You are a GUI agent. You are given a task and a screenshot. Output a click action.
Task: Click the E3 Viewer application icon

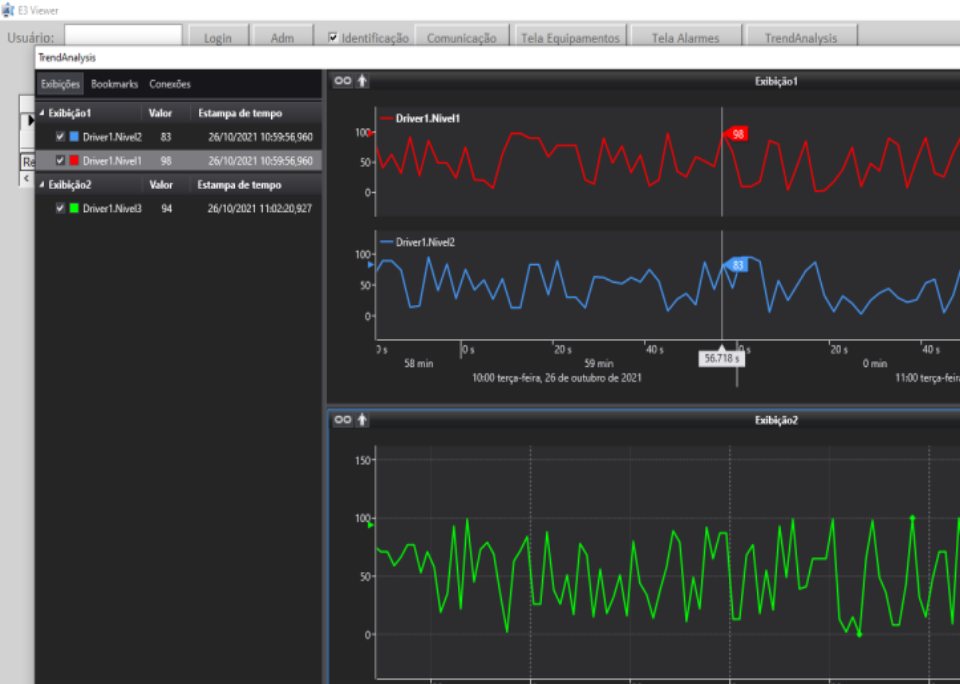[8, 10]
